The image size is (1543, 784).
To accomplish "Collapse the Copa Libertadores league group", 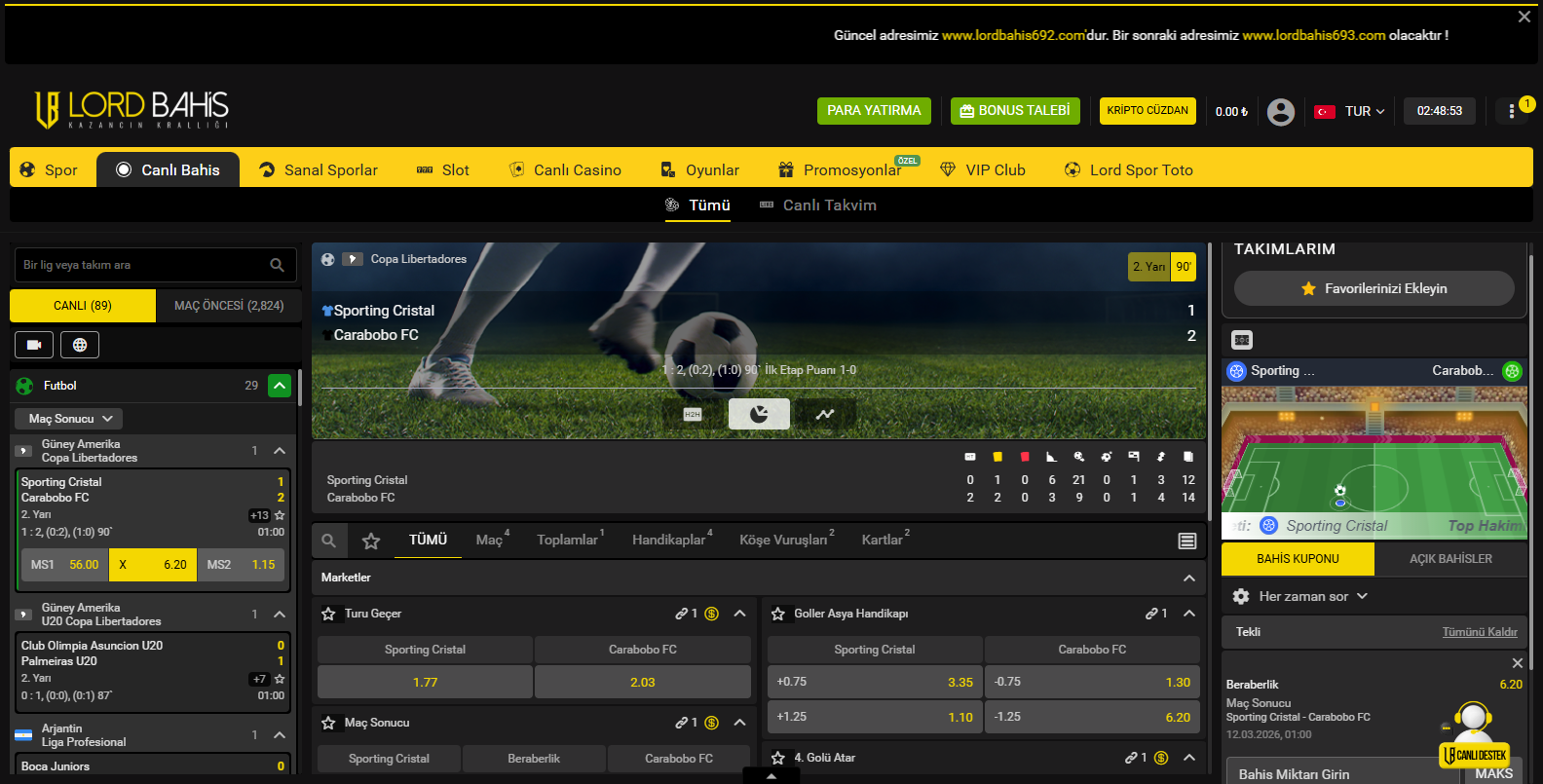I will (x=280, y=451).
